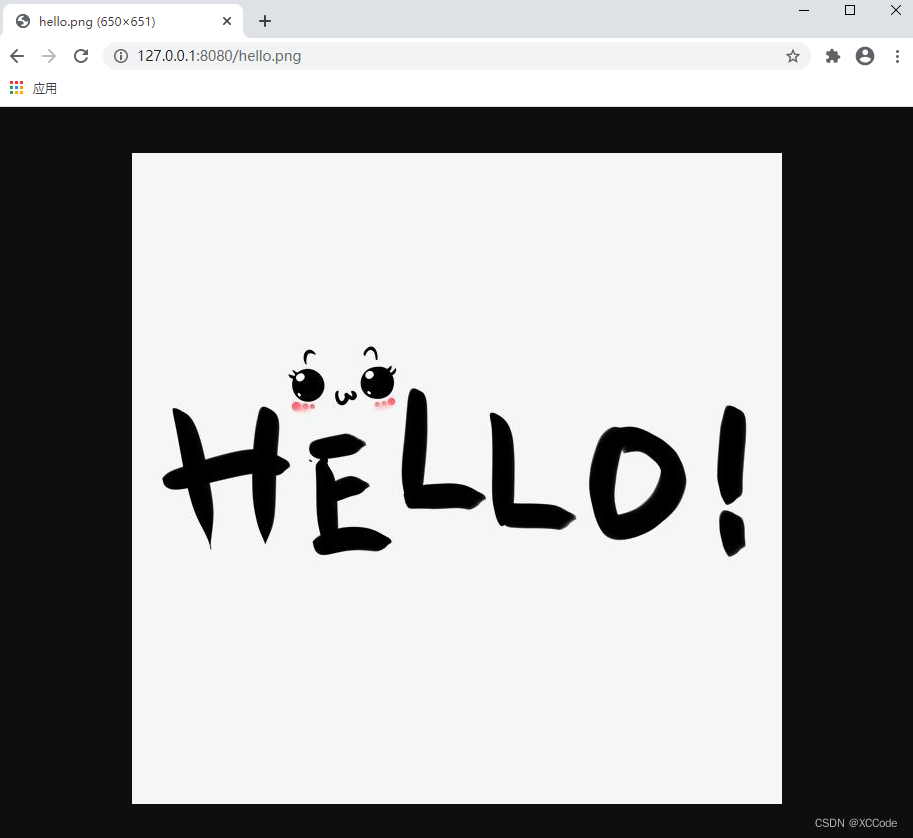Open the Extensions puzzle icon
The height and width of the screenshot is (838, 913).
(x=833, y=56)
